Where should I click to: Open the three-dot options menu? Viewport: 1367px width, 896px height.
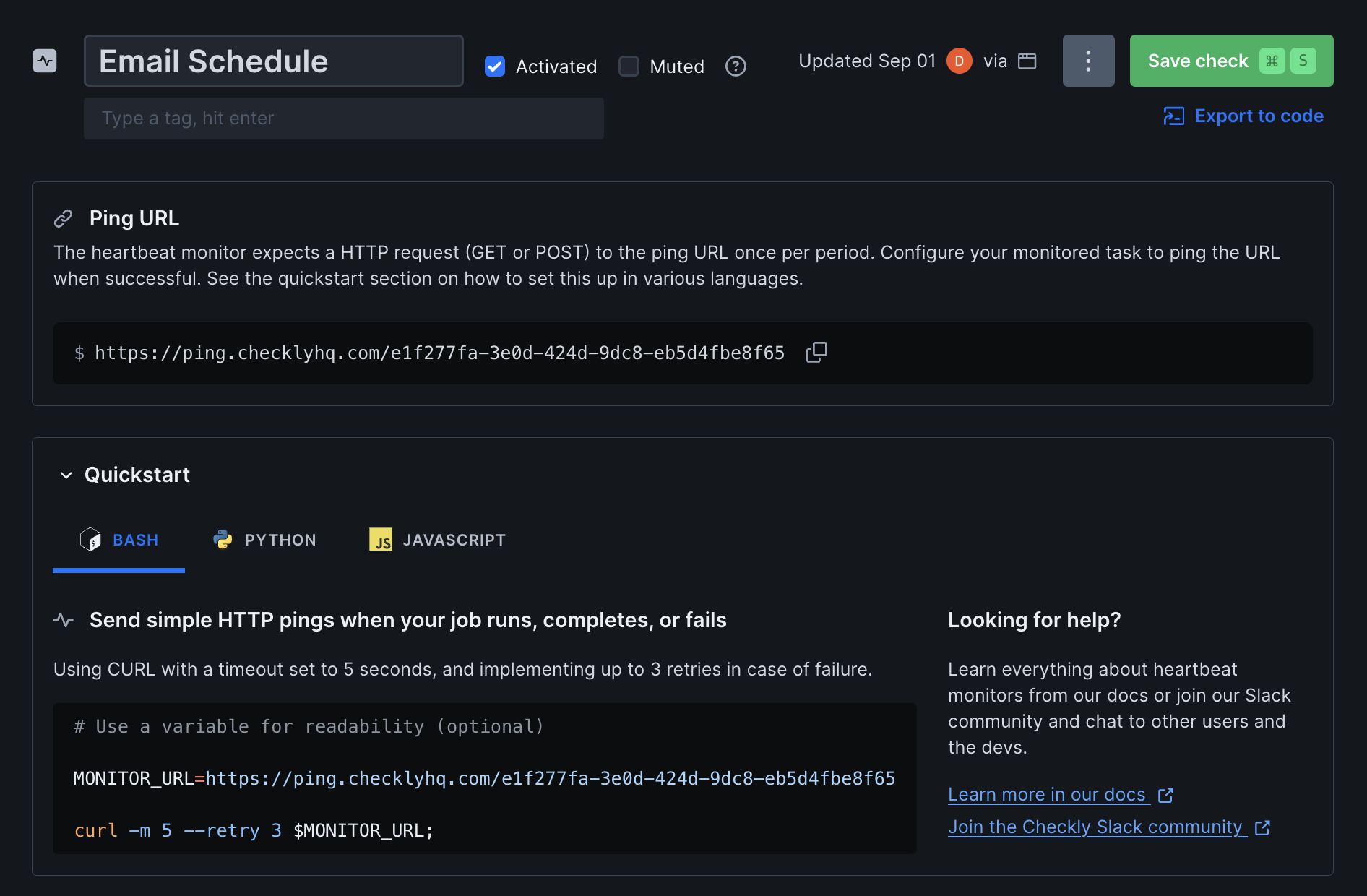click(x=1088, y=61)
